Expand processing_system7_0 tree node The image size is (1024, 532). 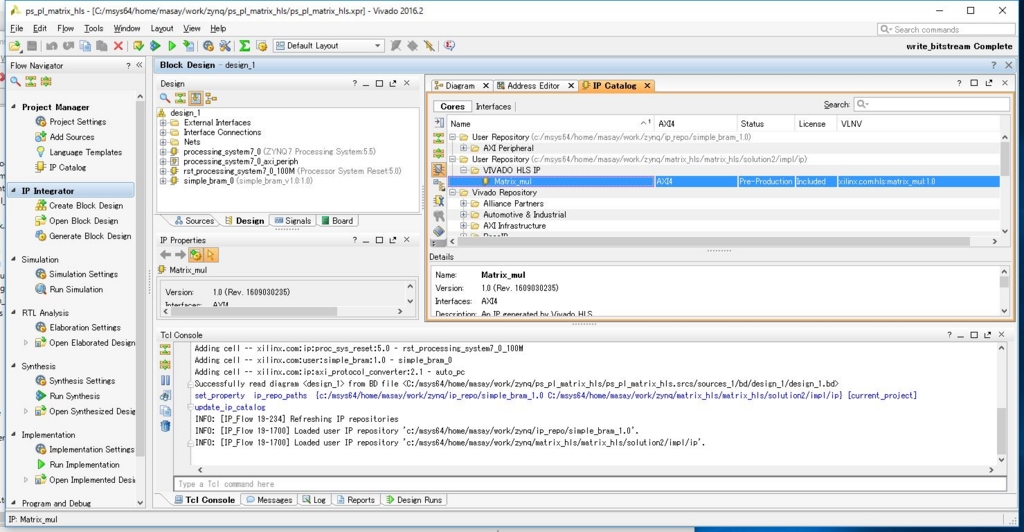(x=163, y=151)
